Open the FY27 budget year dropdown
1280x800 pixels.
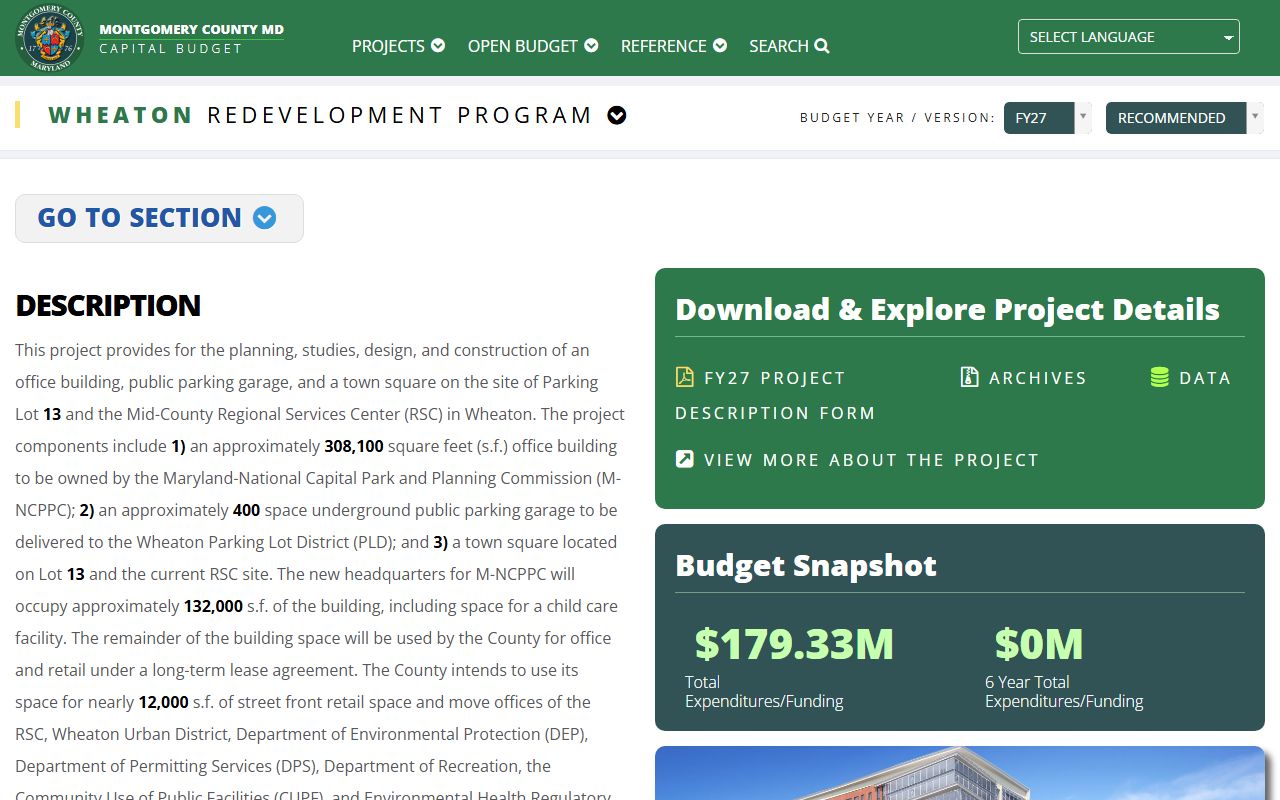pos(1048,117)
